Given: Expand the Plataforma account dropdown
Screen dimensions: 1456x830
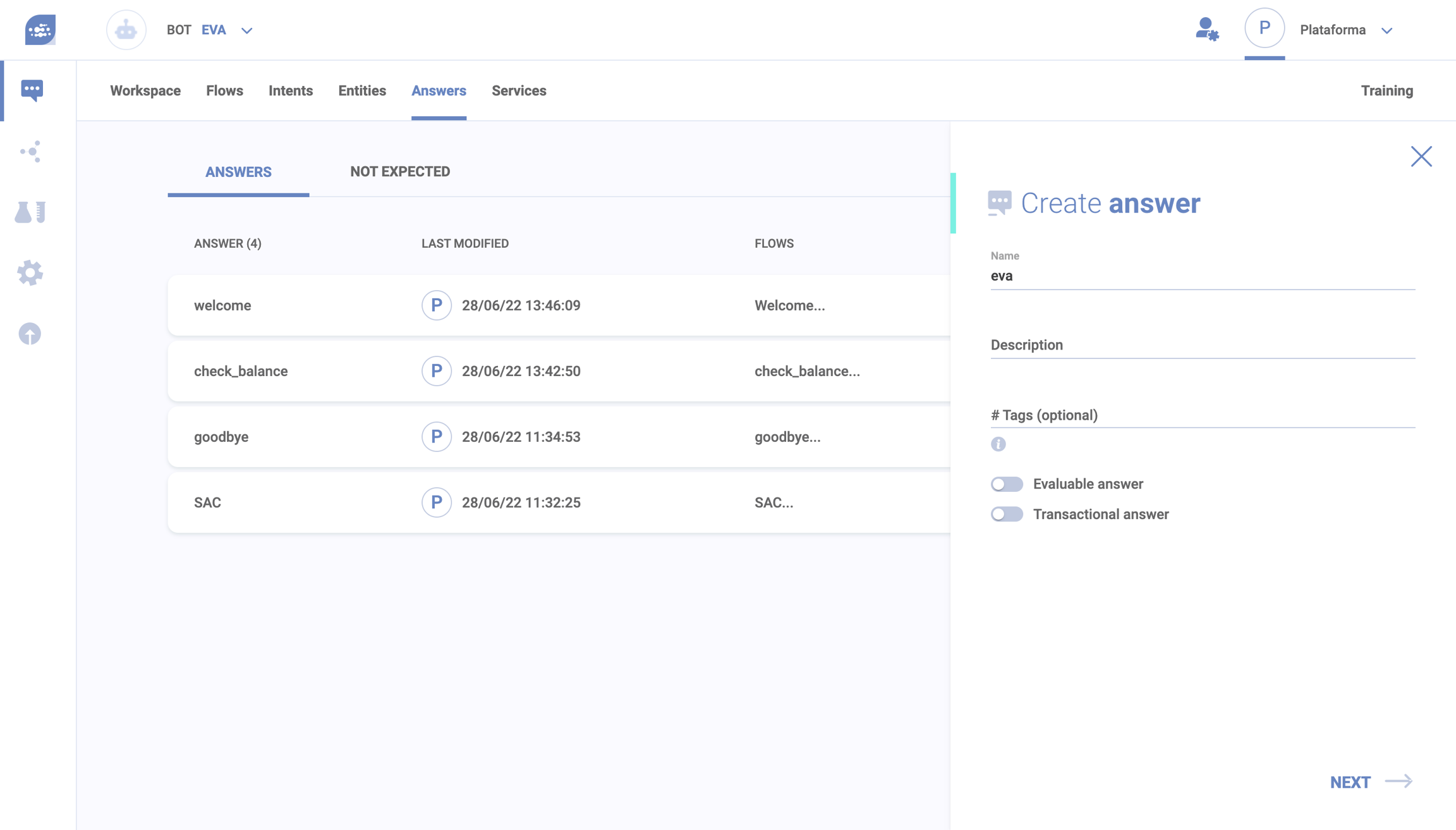Looking at the screenshot, I should click(x=1387, y=30).
